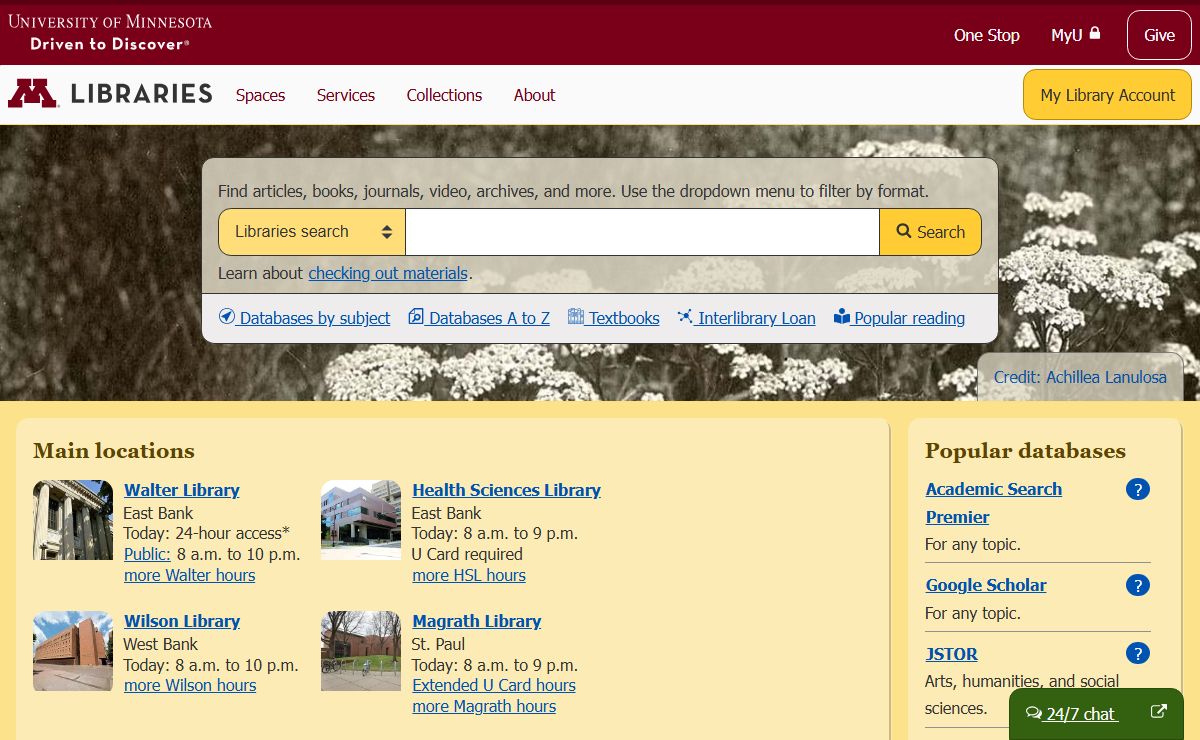
Task: Click the magnifier icon in Search button
Action: click(x=904, y=231)
